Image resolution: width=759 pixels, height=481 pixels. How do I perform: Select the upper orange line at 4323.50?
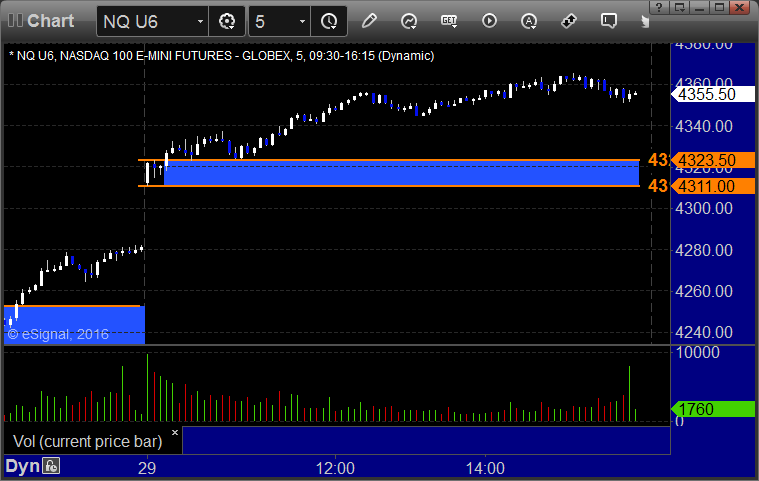(389, 160)
